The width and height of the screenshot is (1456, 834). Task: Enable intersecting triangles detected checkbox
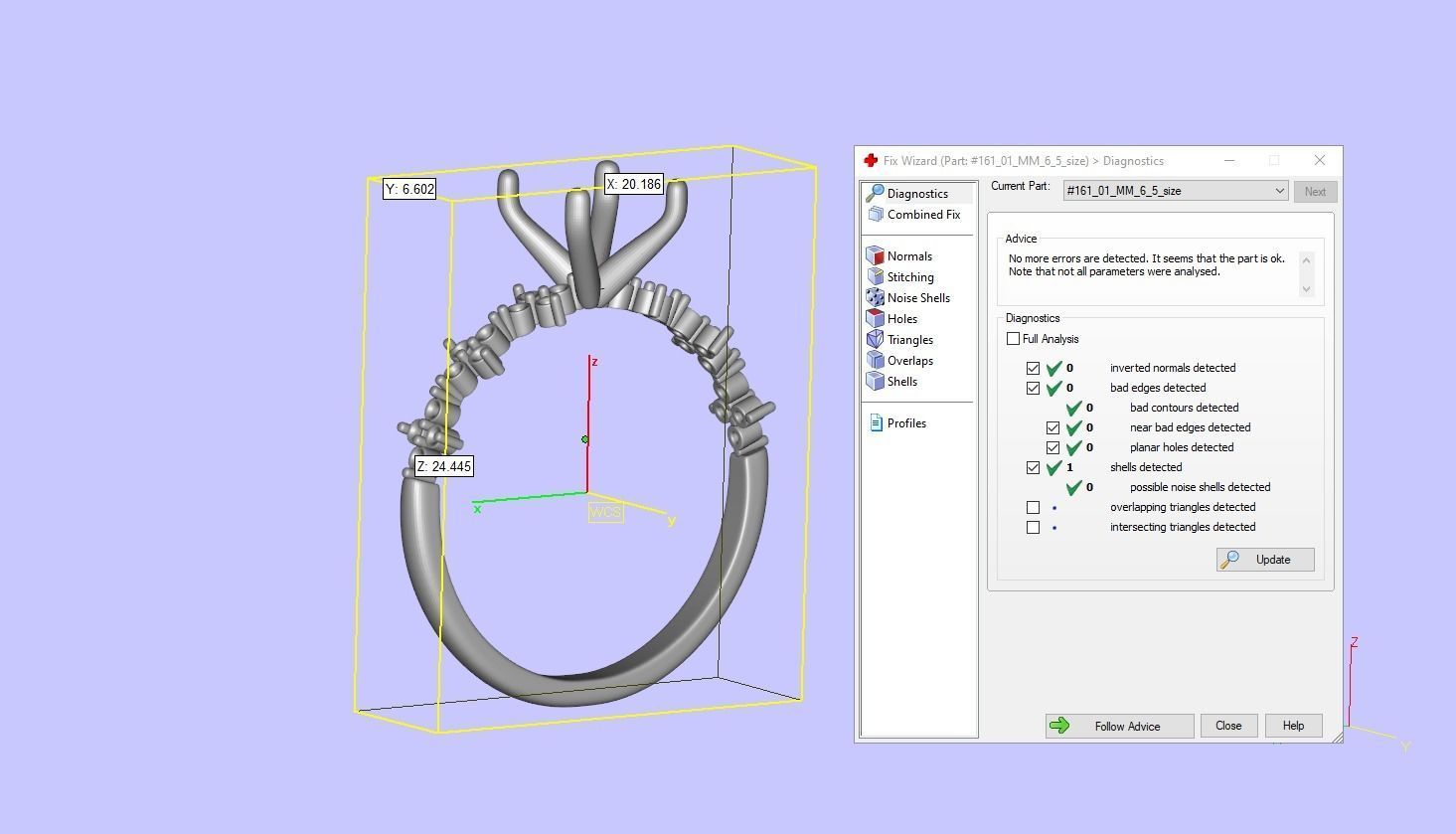pos(1034,527)
